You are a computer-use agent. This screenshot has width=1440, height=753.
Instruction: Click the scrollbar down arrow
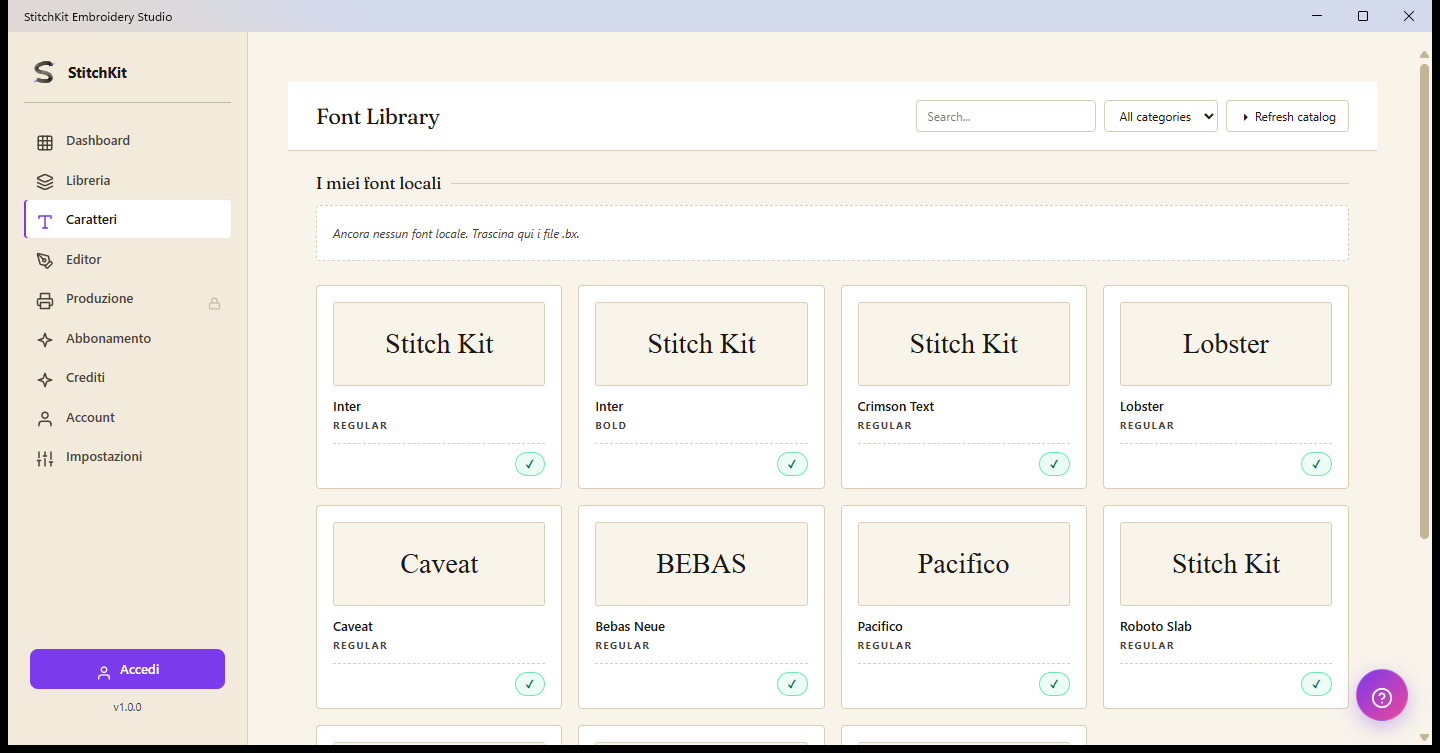(1424, 737)
